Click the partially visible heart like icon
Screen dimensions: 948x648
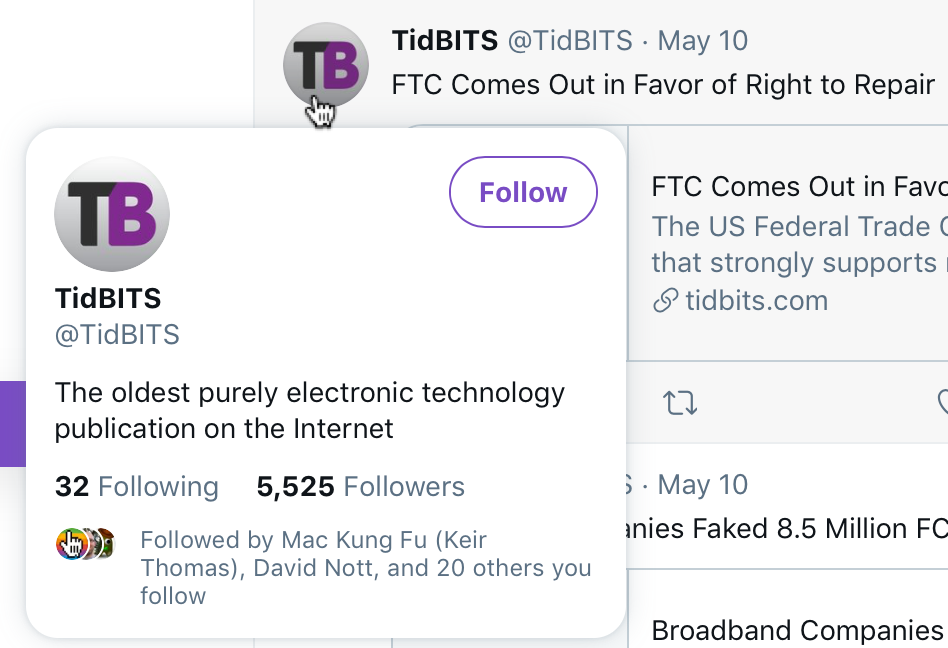(942, 403)
